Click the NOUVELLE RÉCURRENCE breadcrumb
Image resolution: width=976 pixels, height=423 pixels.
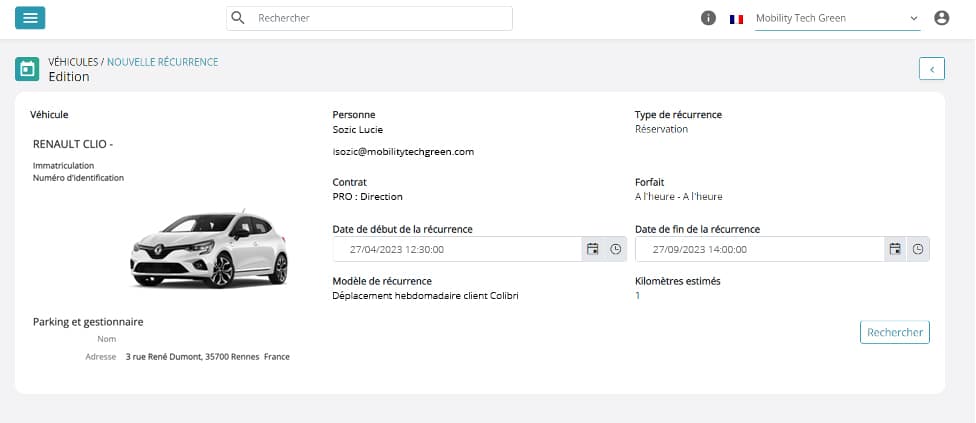coord(162,62)
